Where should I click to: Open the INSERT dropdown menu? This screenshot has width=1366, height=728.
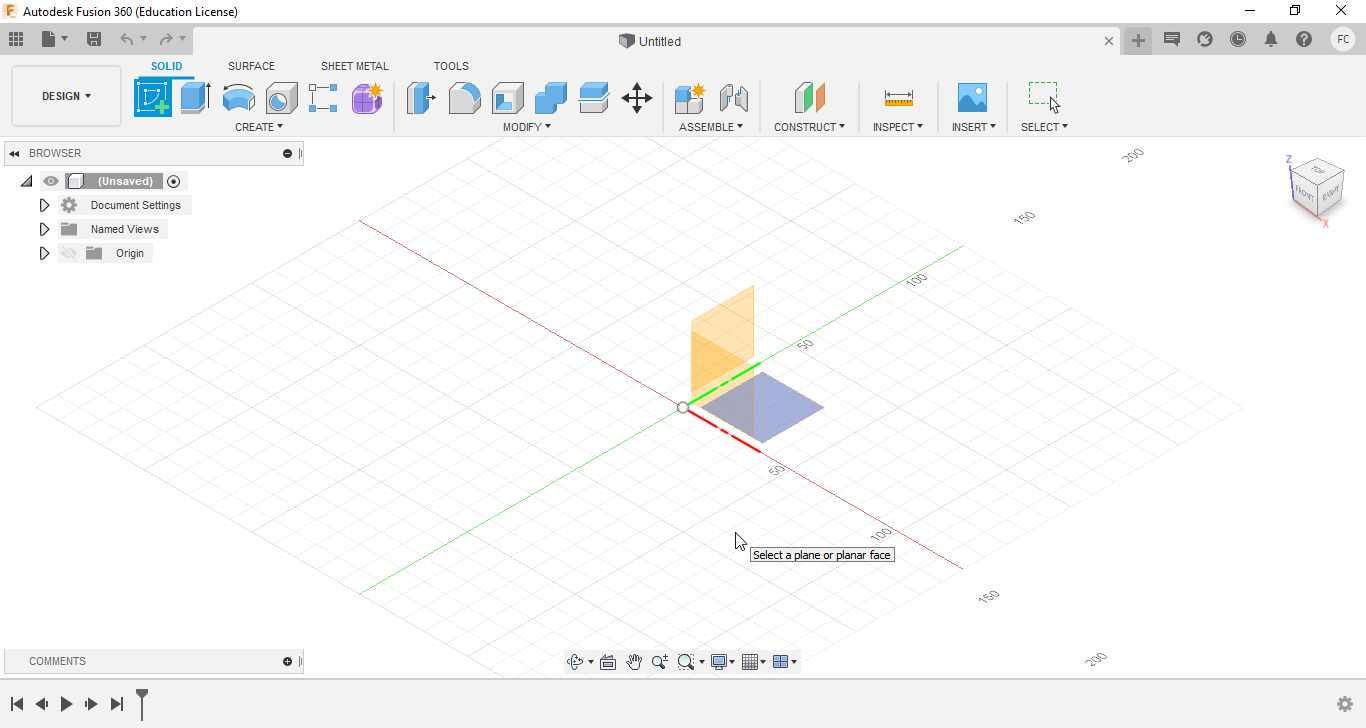pyautogui.click(x=974, y=127)
